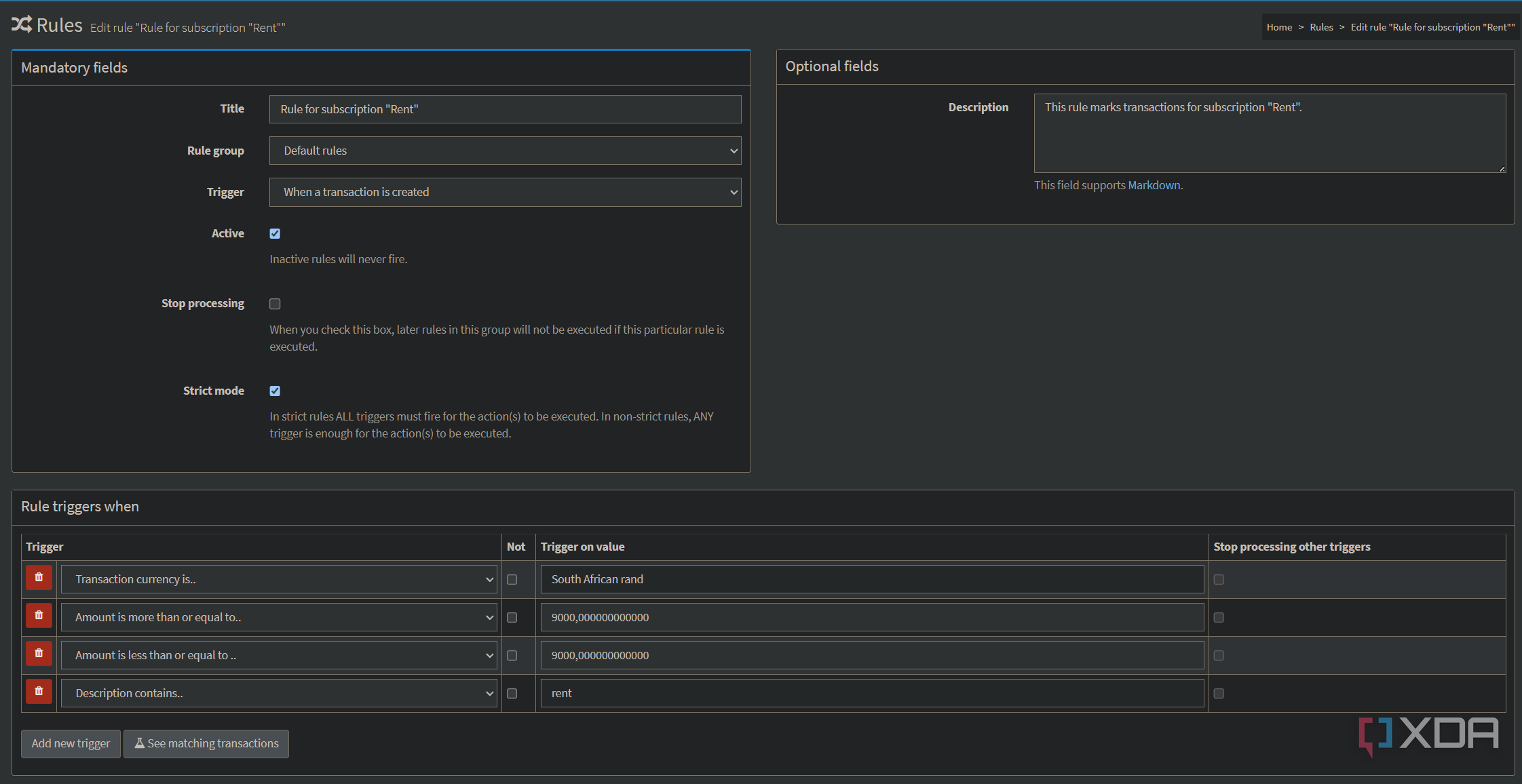Image resolution: width=1522 pixels, height=784 pixels.
Task: Click into the rule Title field
Action: (505, 109)
